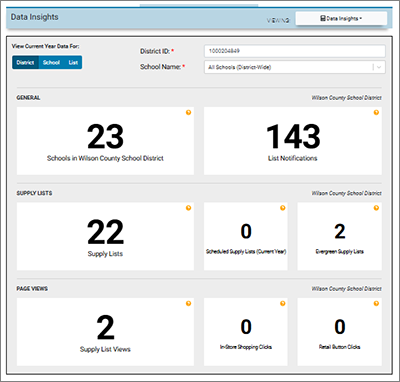The image size is (400, 382).
Task: Click the 143 List Notifications value
Action: (293, 136)
